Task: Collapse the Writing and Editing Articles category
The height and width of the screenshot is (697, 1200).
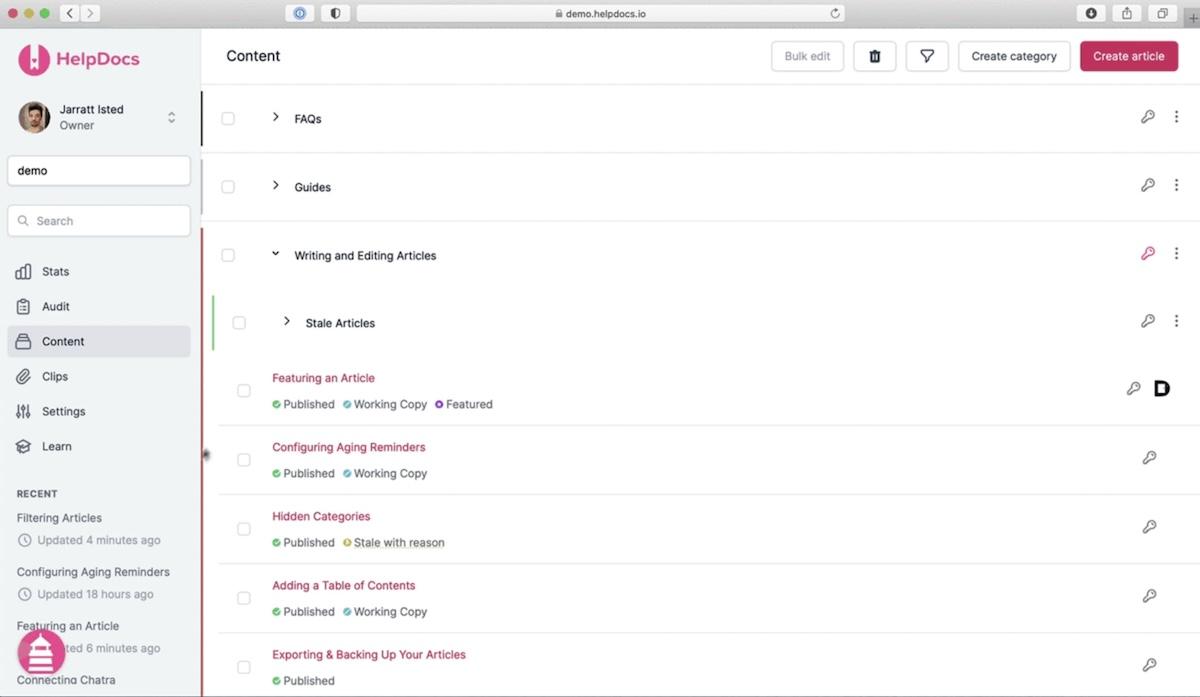Action: pos(276,254)
